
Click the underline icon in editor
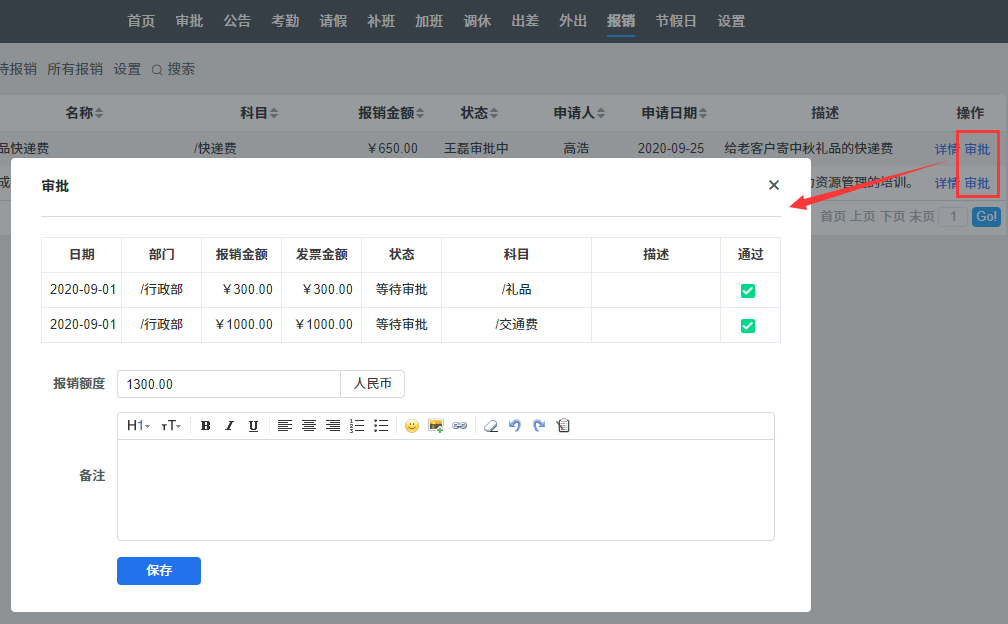(x=253, y=426)
